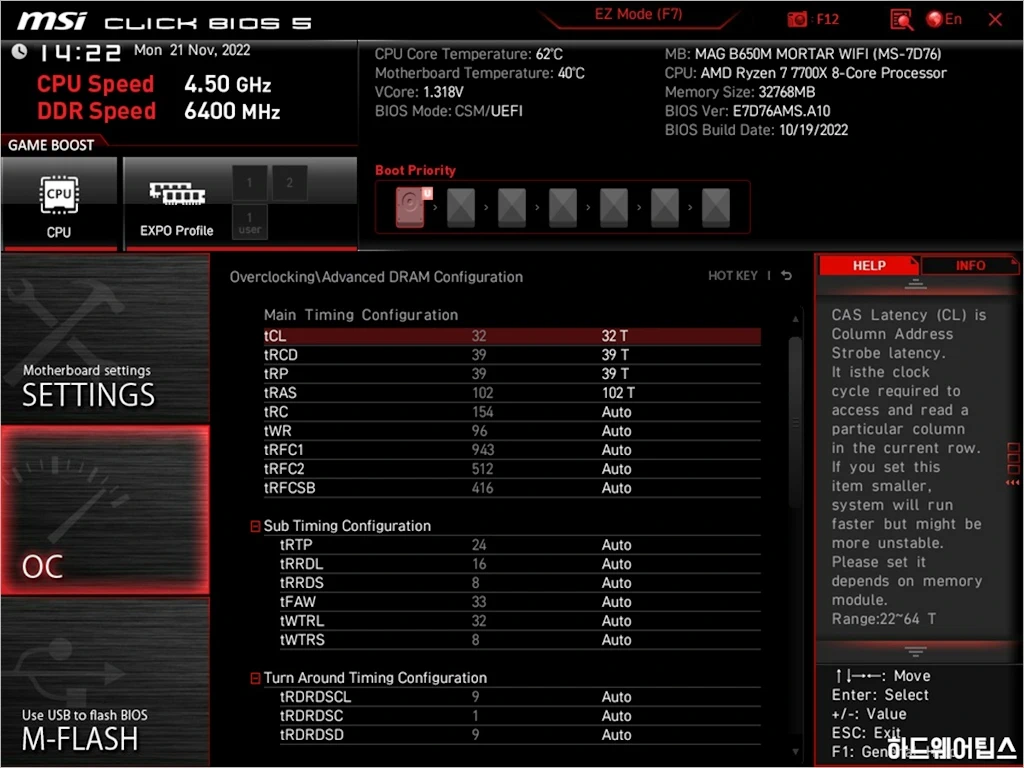Select the sixth boot priority slot

pos(665,208)
